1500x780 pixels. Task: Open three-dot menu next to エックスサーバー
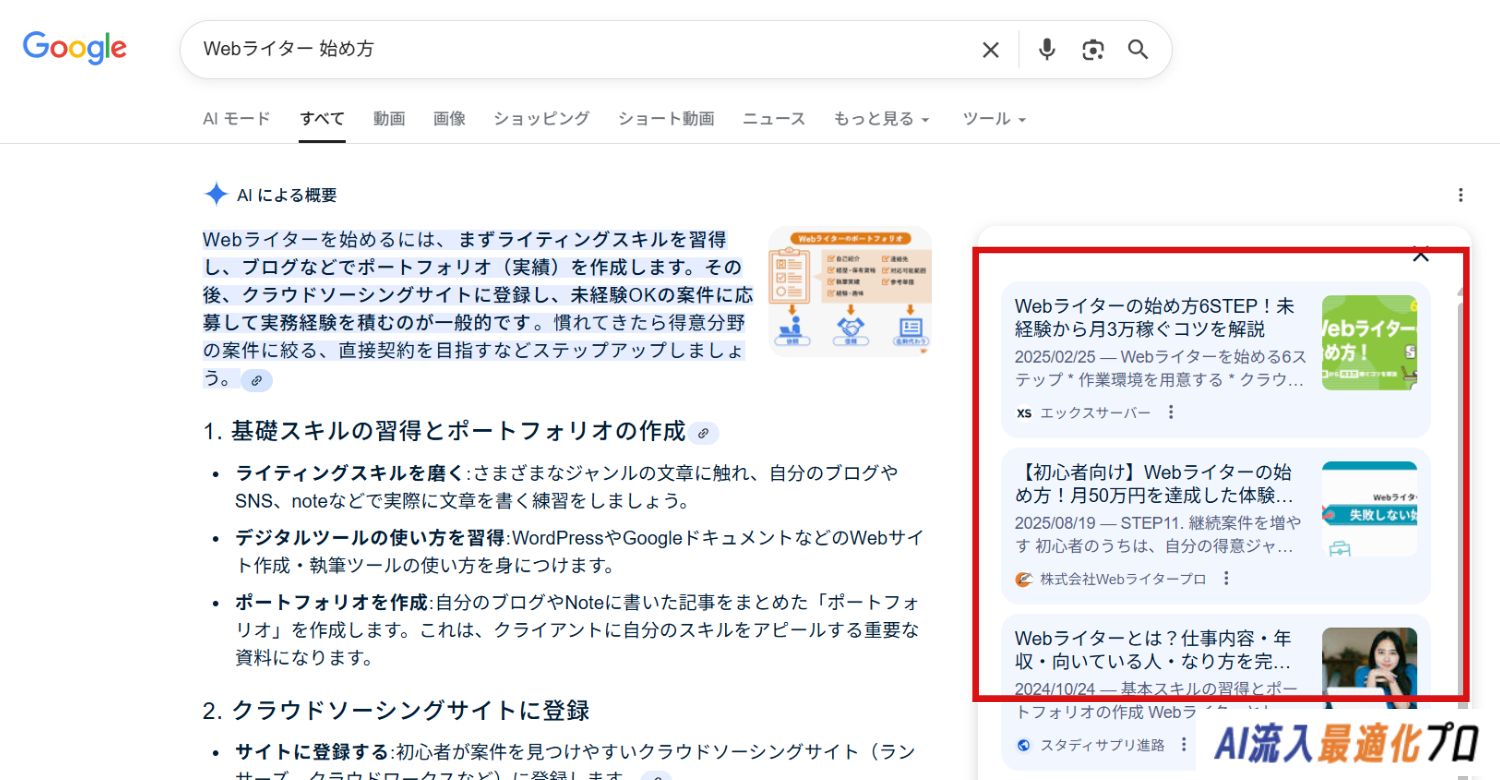(1171, 412)
